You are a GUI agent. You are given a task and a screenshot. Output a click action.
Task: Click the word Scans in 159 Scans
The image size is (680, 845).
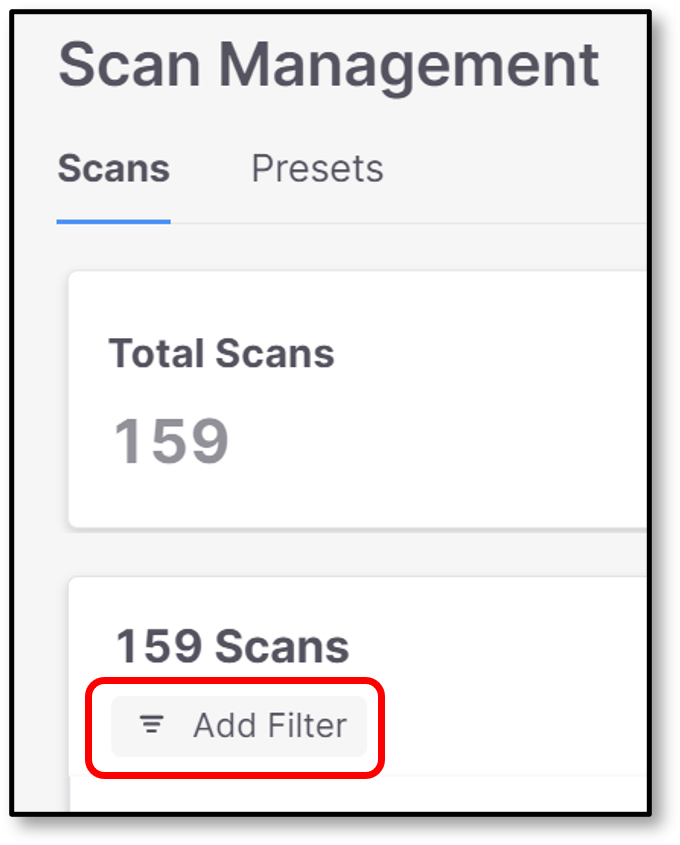[279, 646]
